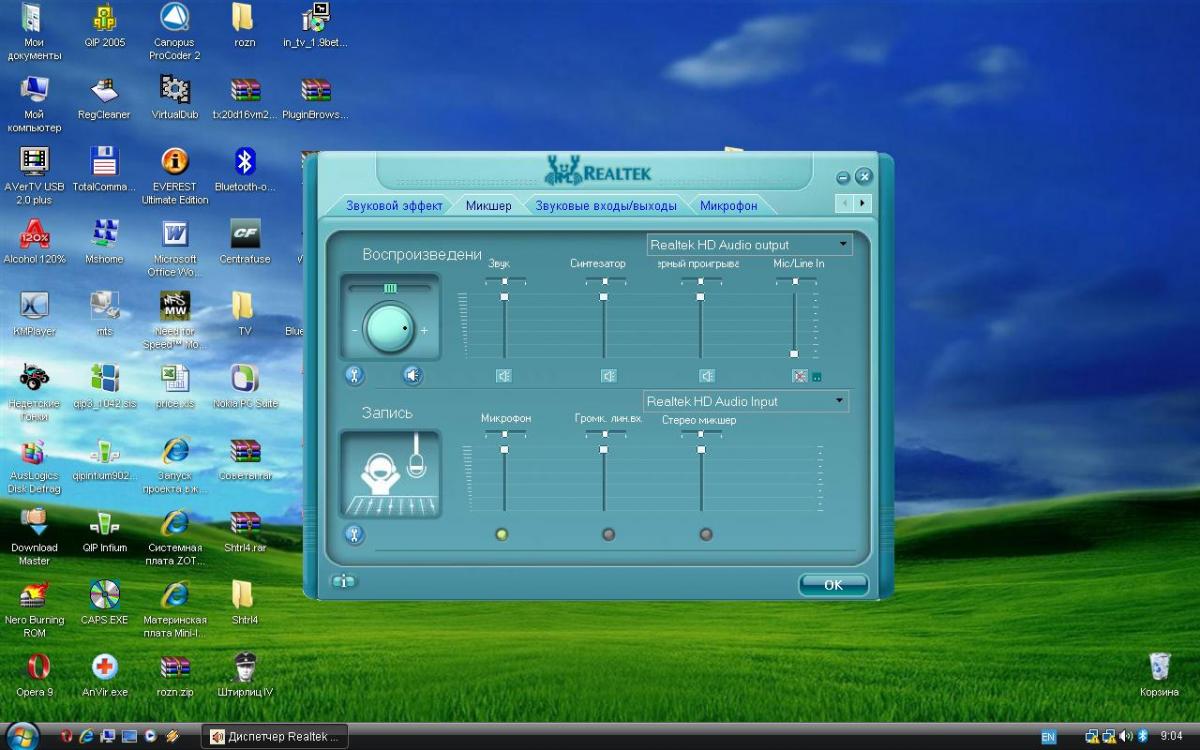Select Громк. лин.вх. as recording source
Viewport: 1200px width, 750px height.
coord(608,534)
